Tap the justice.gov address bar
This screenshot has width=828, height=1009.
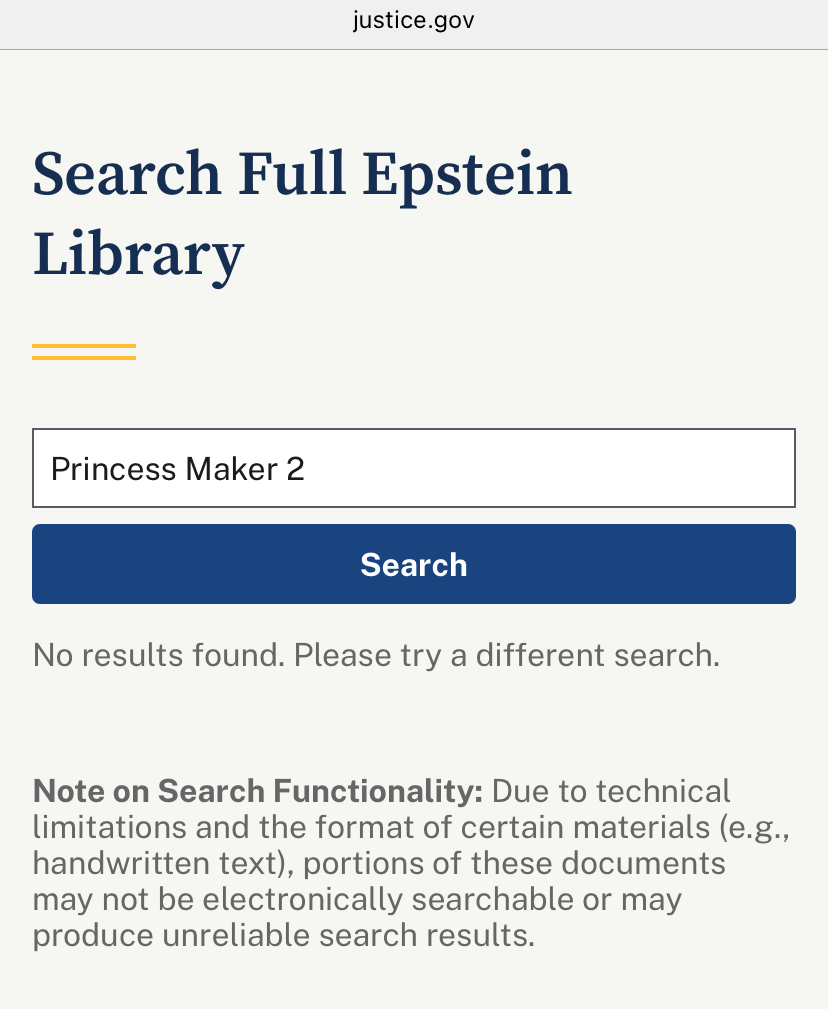pyautogui.click(x=413, y=21)
